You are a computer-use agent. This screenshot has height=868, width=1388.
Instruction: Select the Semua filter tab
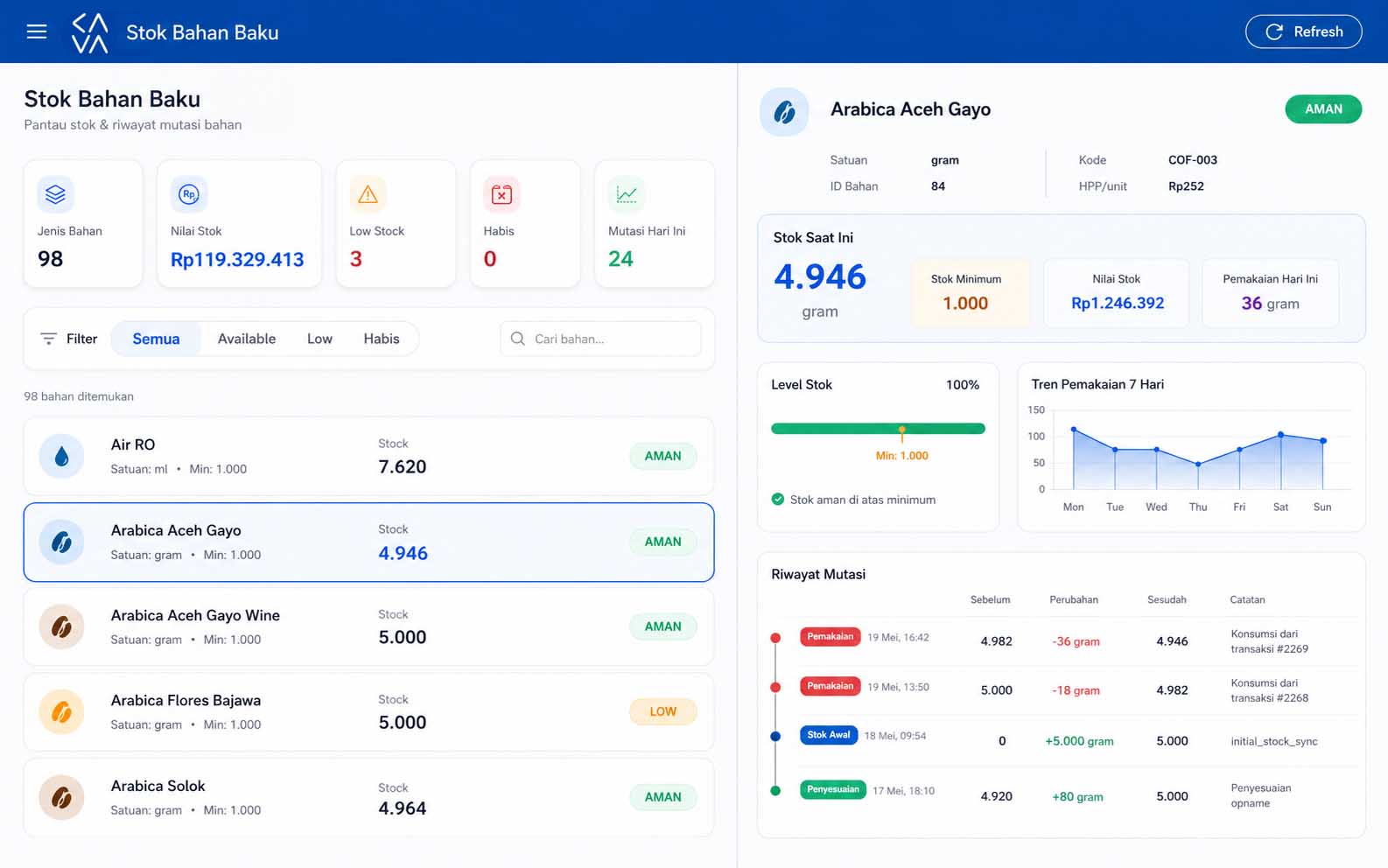click(156, 339)
